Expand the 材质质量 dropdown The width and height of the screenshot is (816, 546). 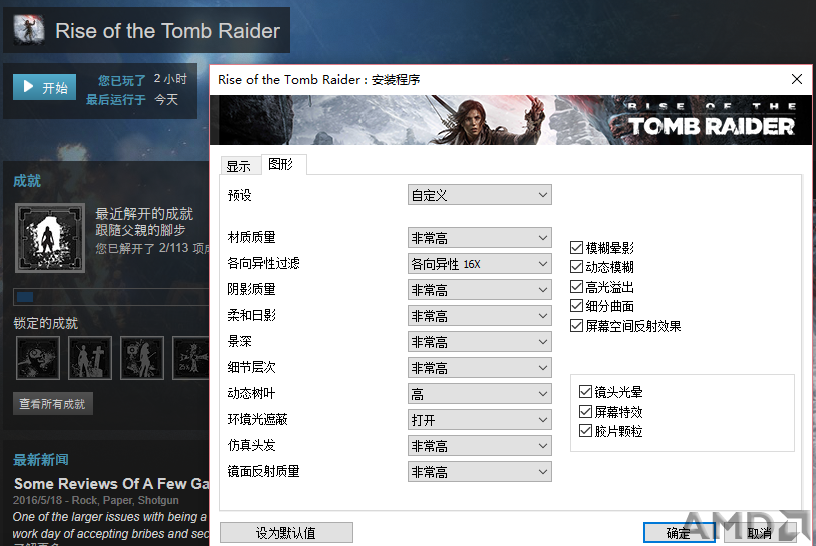[x=479, y=237]
